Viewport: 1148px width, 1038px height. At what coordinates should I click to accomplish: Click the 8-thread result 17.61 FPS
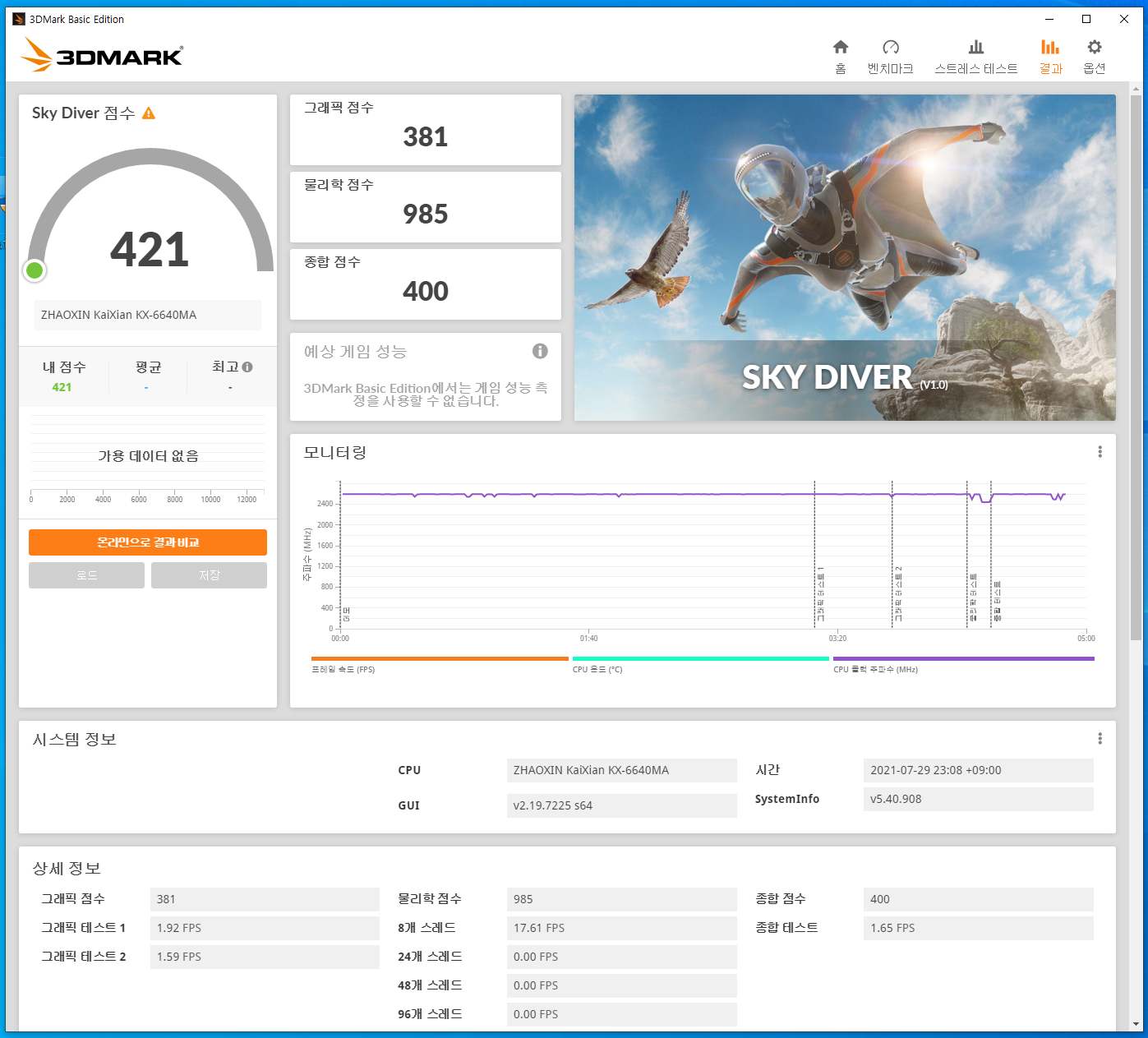click(621, 928)
